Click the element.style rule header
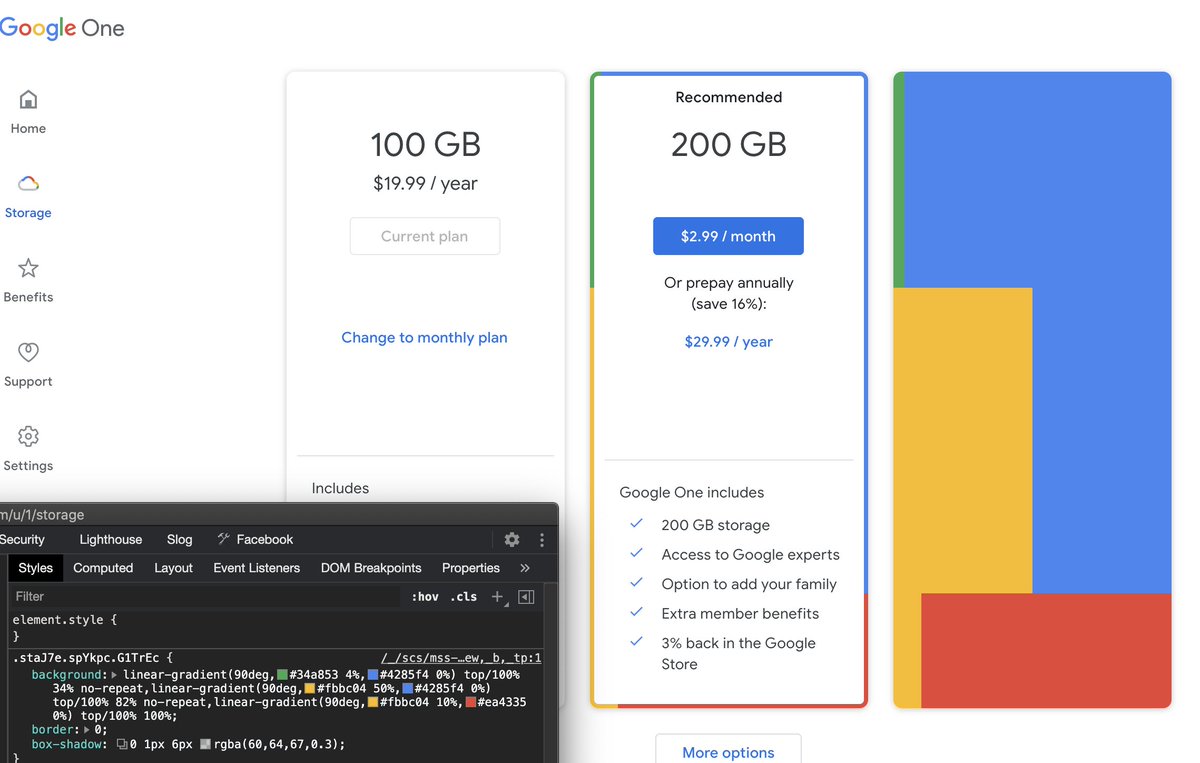The image size is (1200, 763). click(64, 620)
